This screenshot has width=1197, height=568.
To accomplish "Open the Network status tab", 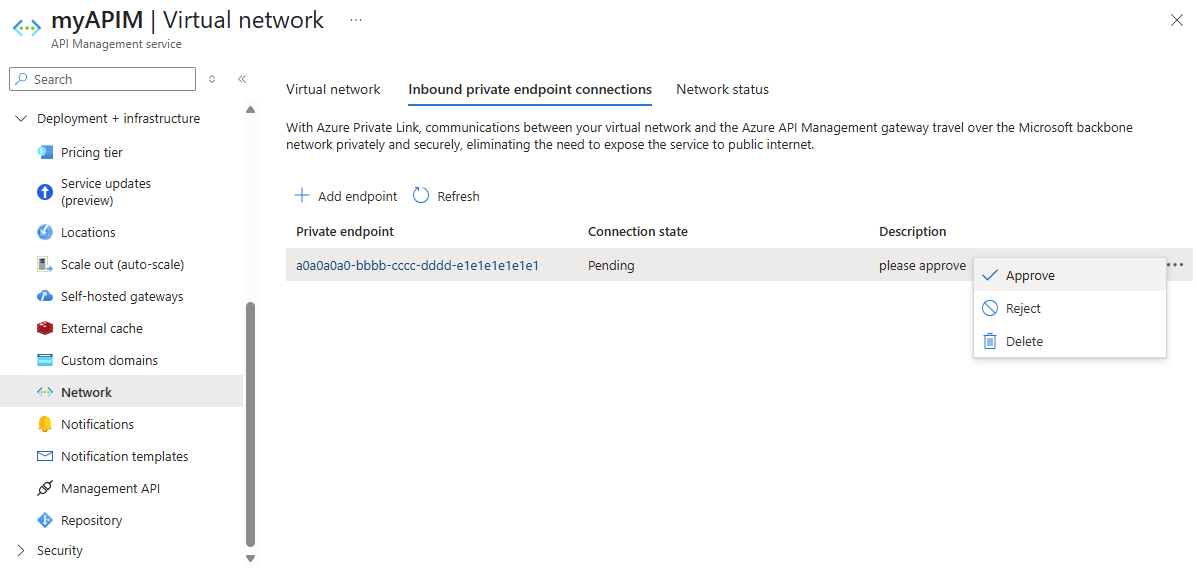I will [722, 89].
